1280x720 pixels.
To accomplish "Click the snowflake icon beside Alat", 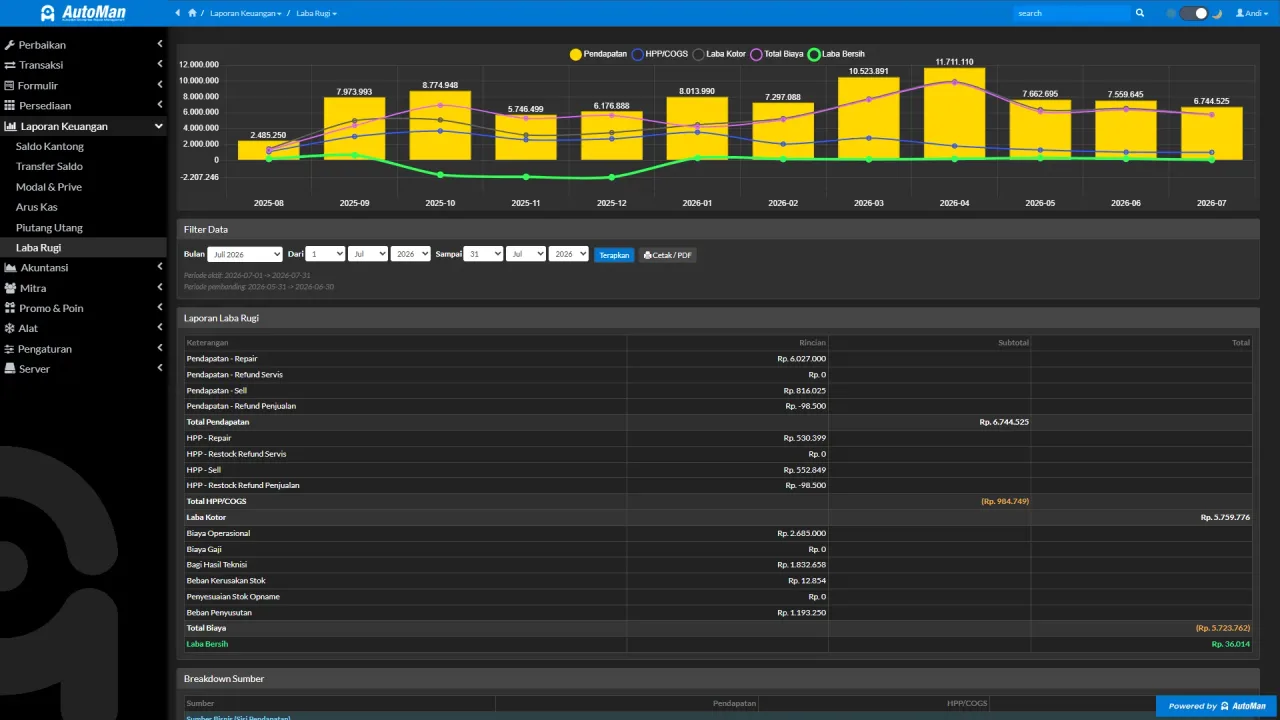I will point(9,328).
